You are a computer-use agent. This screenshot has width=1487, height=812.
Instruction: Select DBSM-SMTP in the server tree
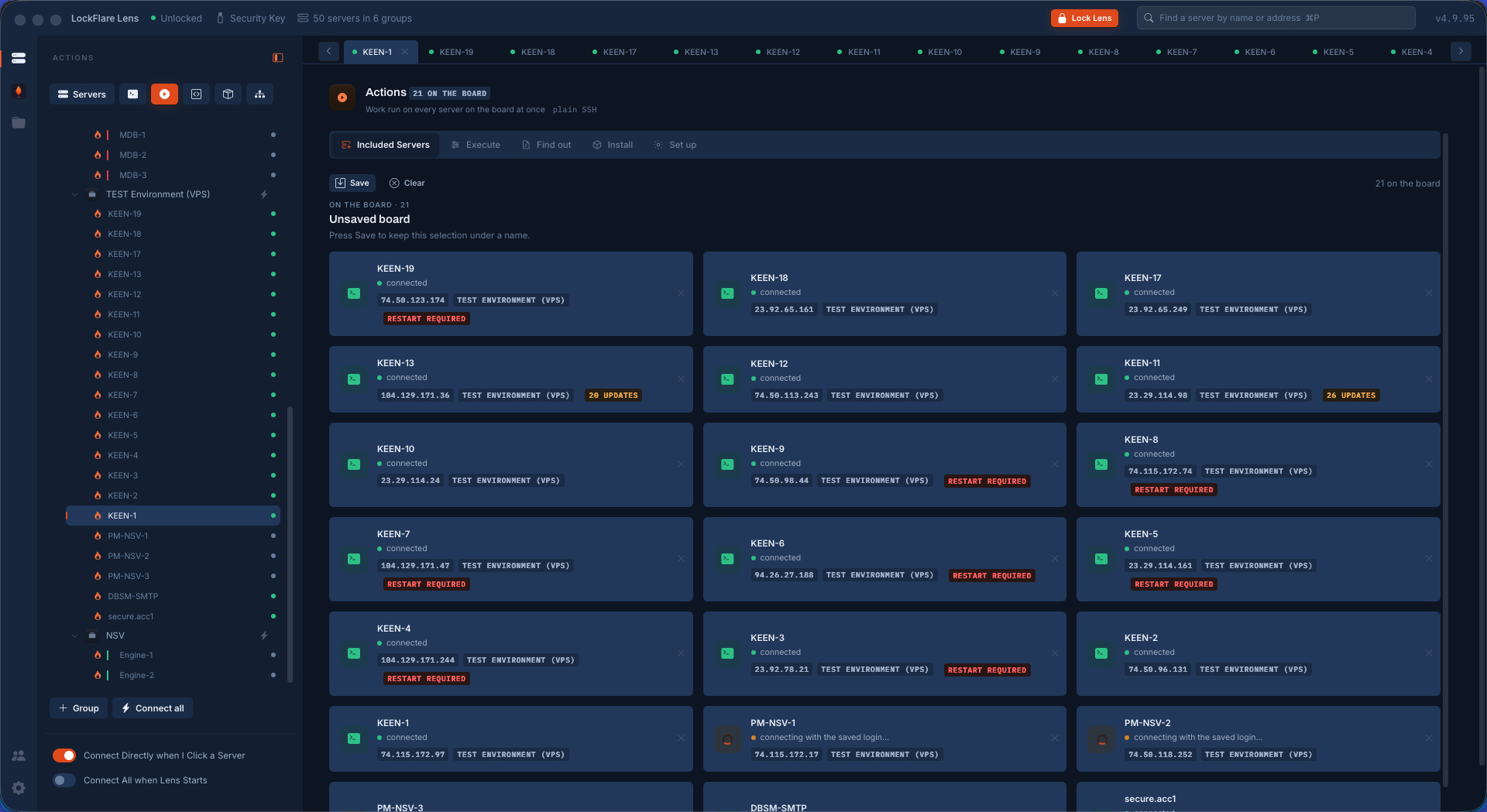[173, 596]
